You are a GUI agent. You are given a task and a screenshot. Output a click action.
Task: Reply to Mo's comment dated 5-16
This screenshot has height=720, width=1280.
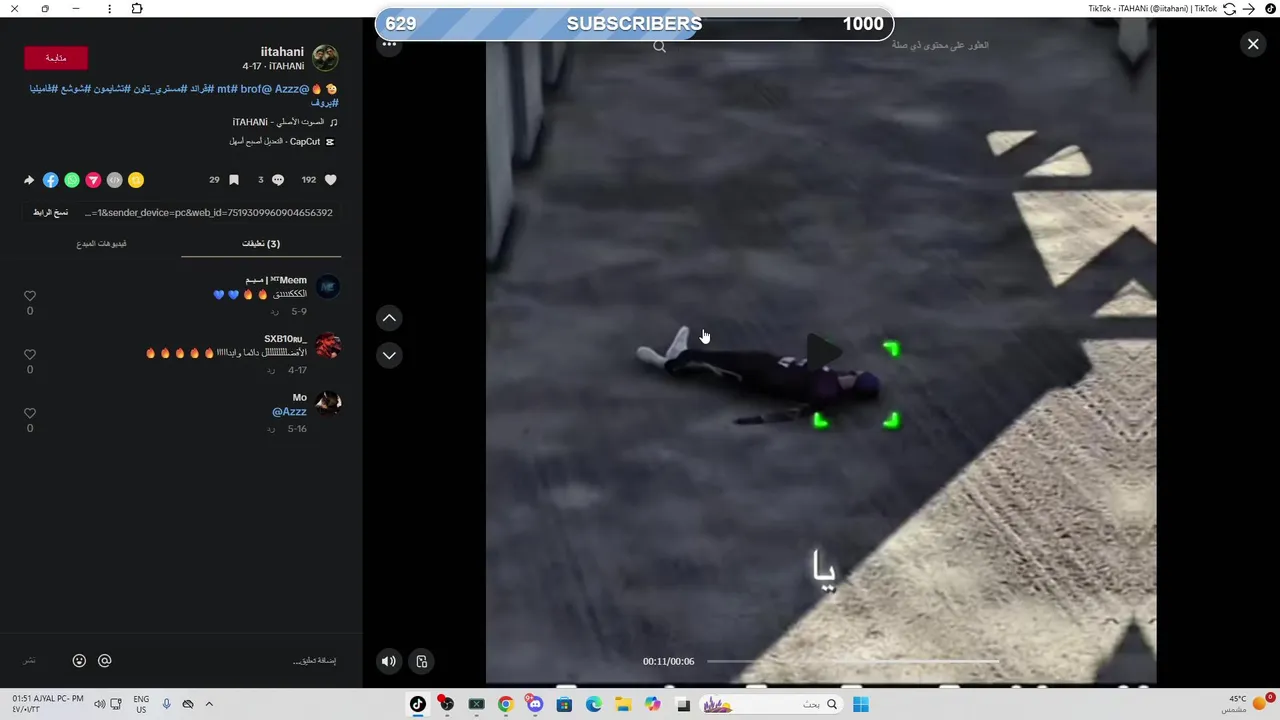click(271, 429)
